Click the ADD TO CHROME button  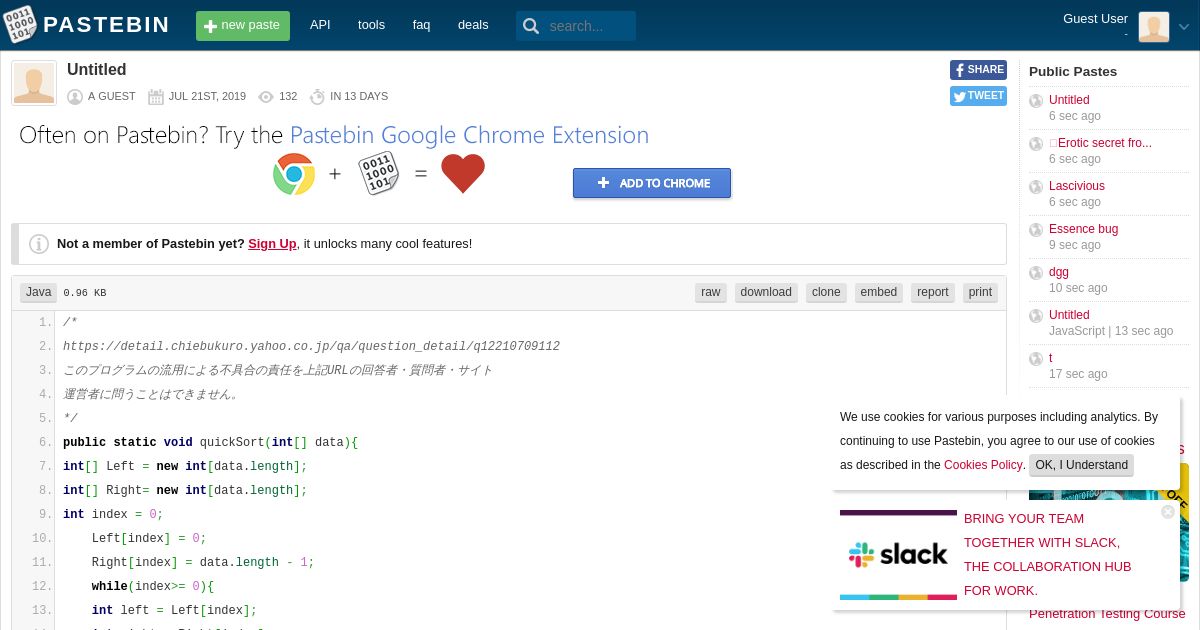(x=652, y=183)
